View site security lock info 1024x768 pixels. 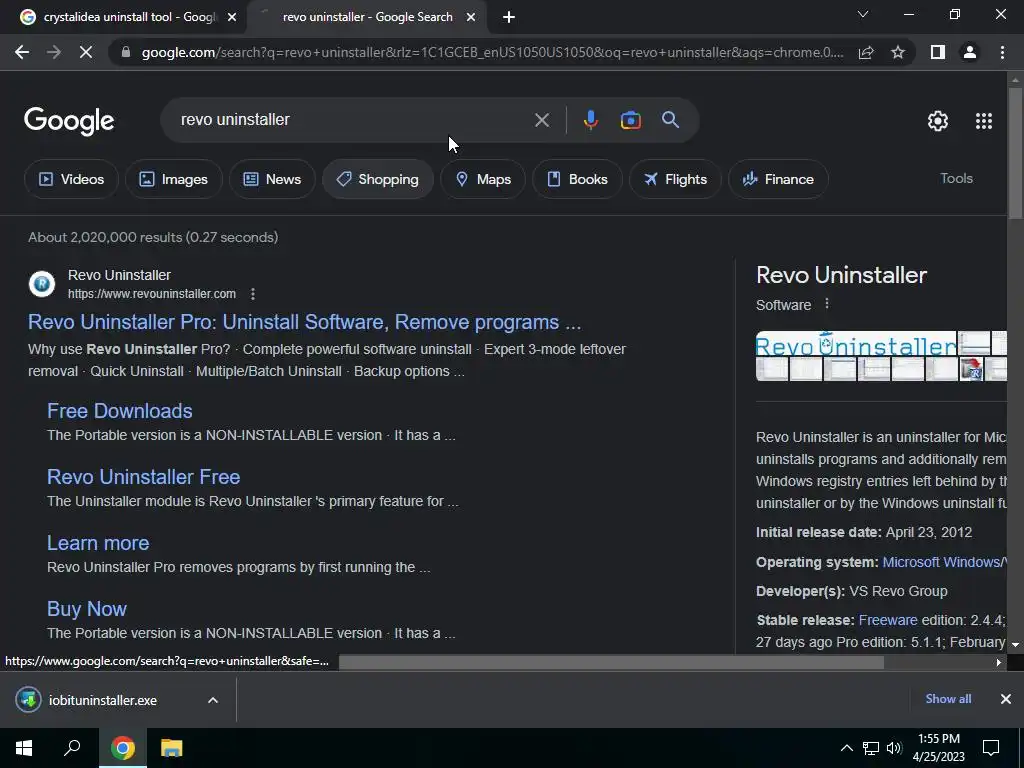(x=125, y=52)
